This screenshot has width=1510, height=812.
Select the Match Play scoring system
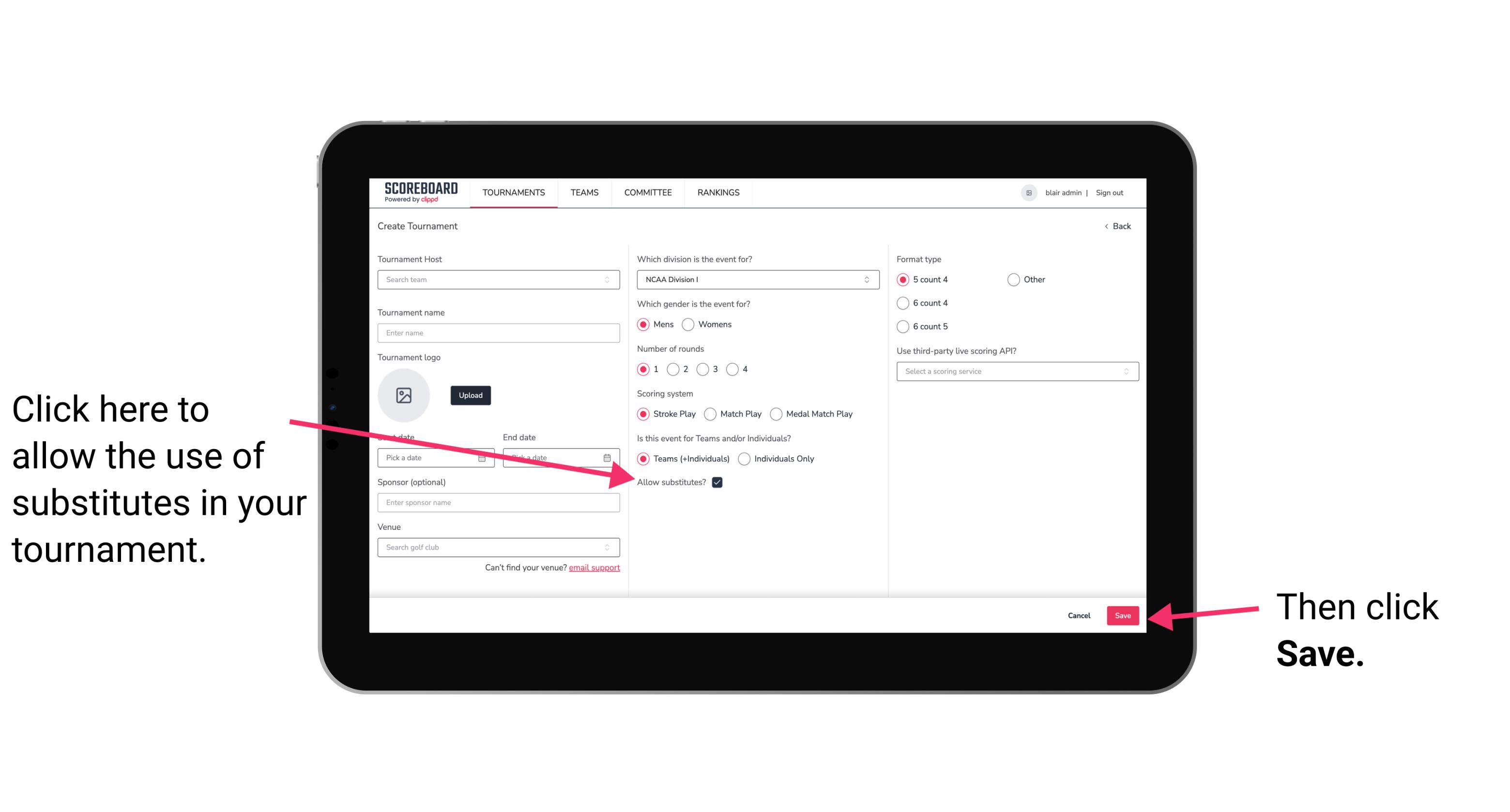pos(711,413)
